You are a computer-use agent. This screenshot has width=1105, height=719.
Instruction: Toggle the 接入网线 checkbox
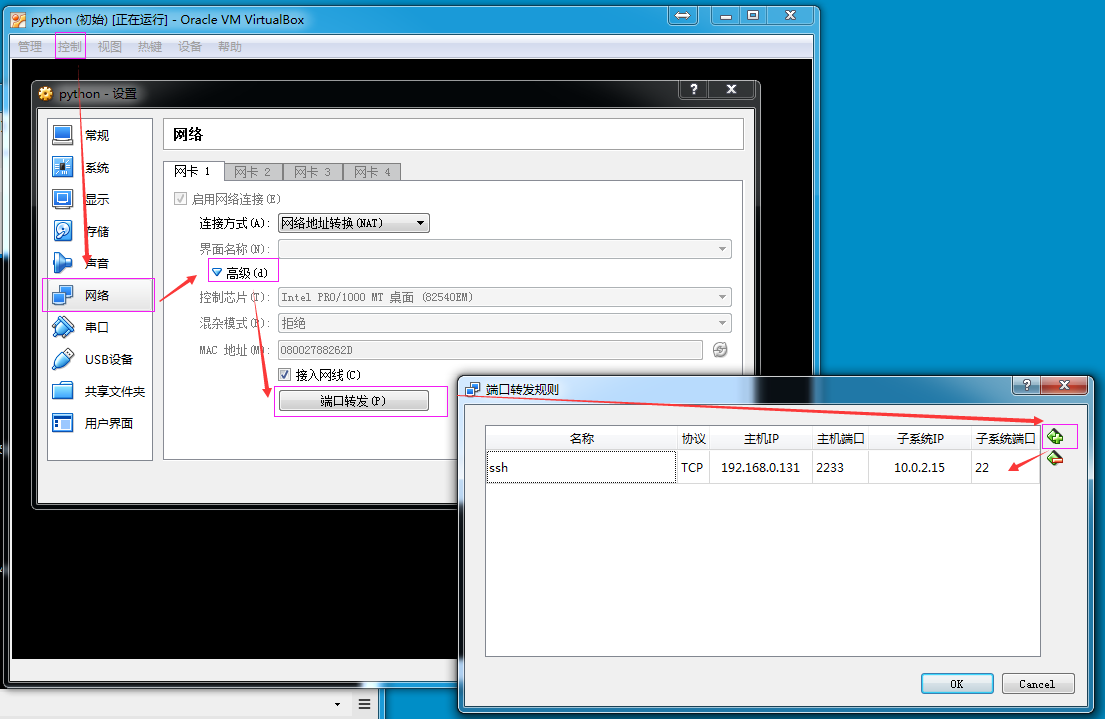285,375
